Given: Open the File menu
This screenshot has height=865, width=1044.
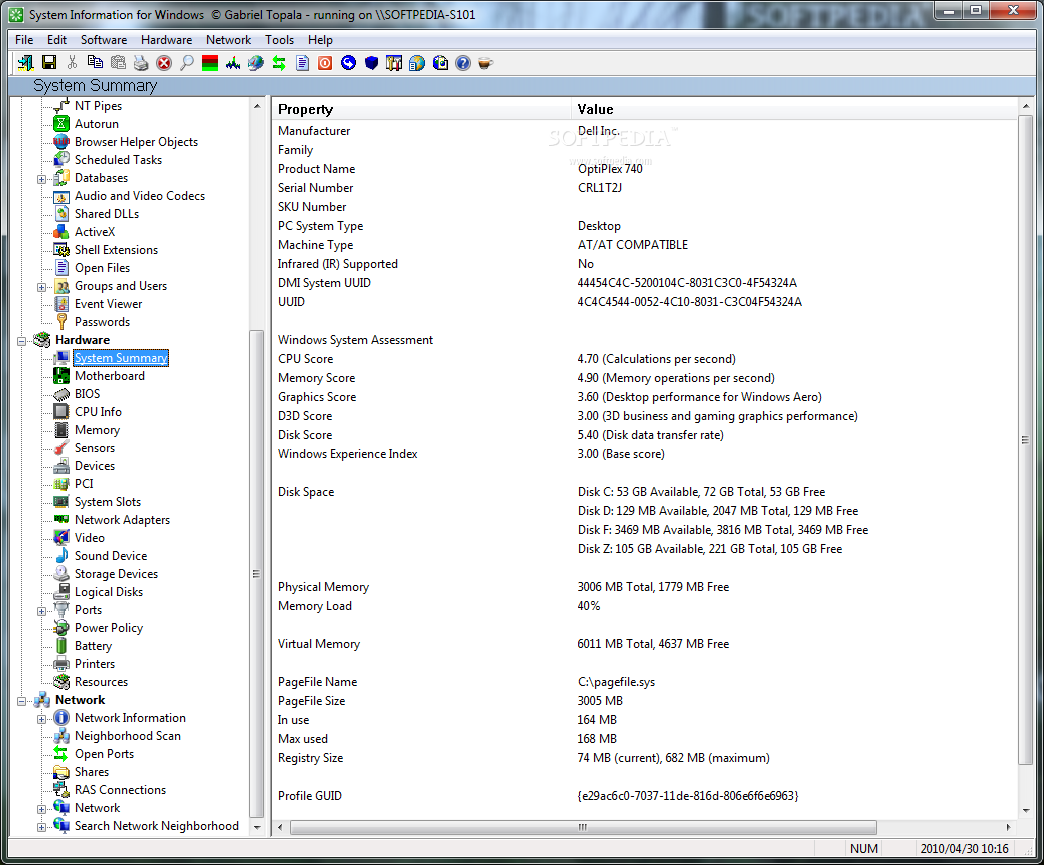Looking at the screenshot, I should pyautogui.click(x=24, y=40).
